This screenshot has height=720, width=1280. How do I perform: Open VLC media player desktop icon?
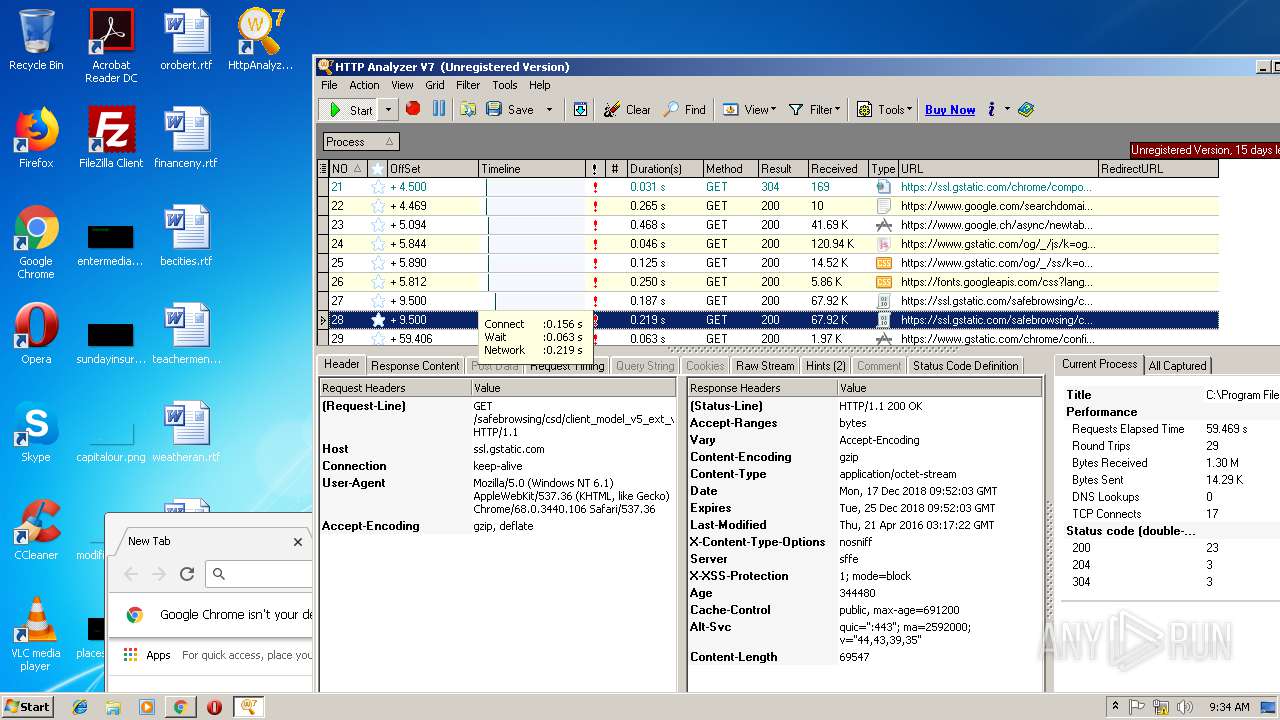(x=36, y=634)
